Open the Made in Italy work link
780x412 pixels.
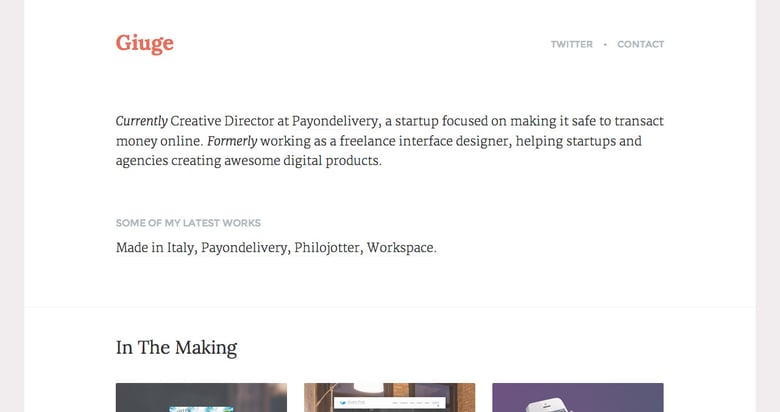tap(154, 247)
